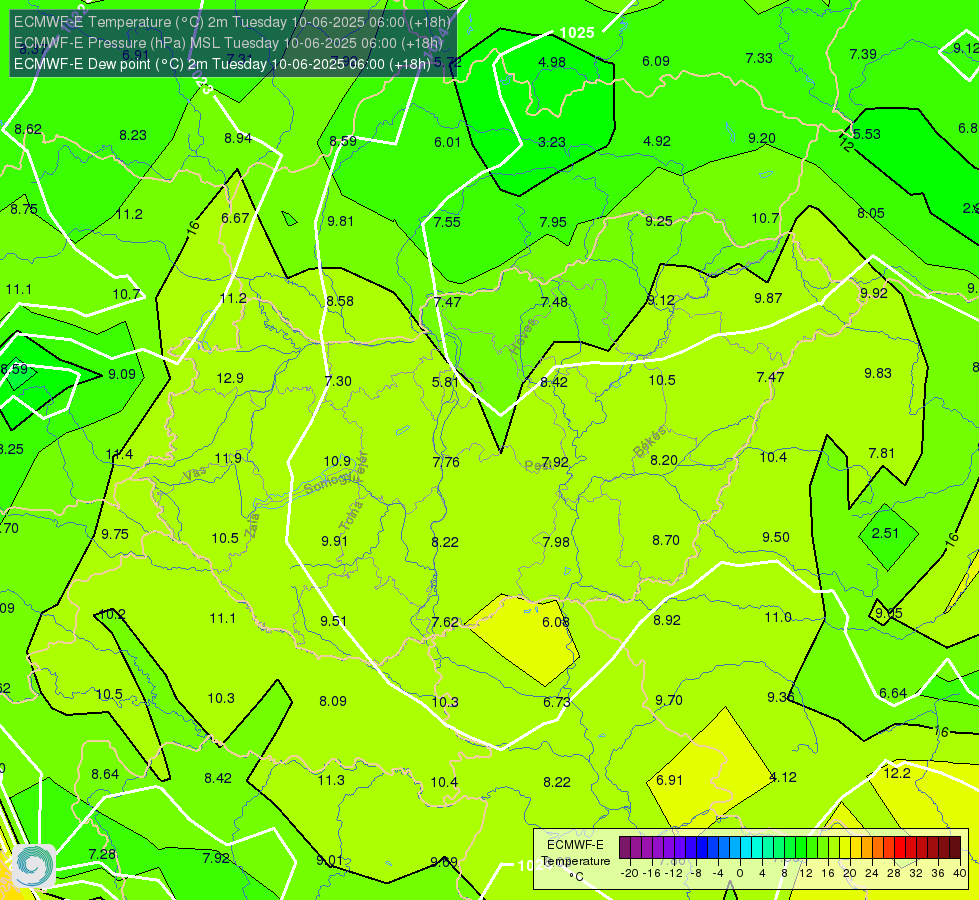
Task: Click the 4.12 dew point value
Action: [x=783, y=778]
